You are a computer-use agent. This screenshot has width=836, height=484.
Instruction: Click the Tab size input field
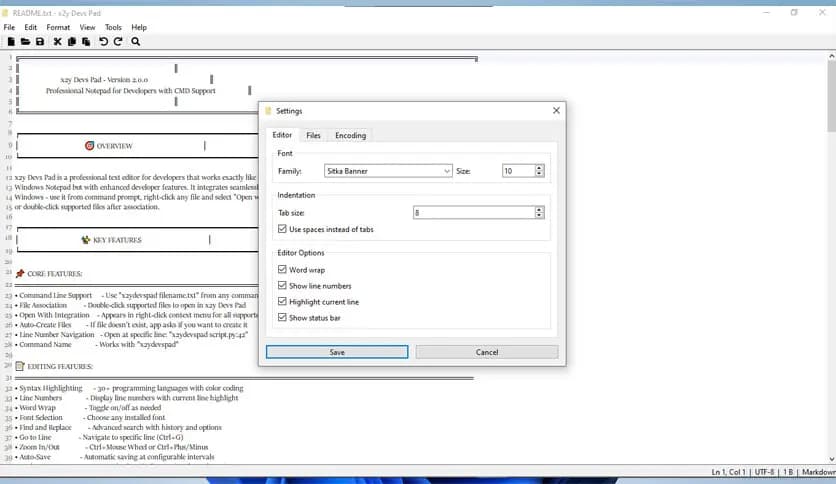click(474, 213)
